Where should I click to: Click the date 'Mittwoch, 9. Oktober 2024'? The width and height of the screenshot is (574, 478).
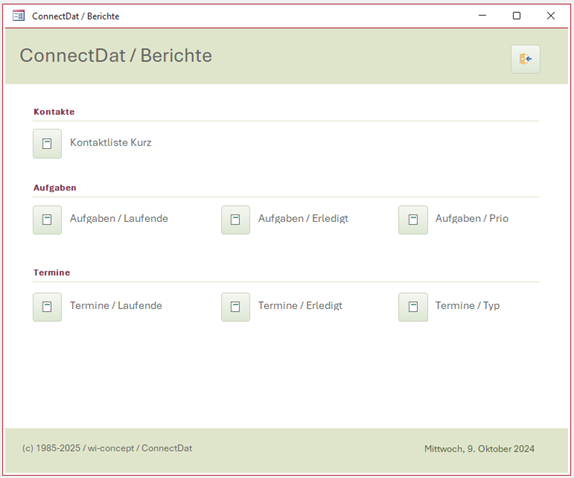479,449
